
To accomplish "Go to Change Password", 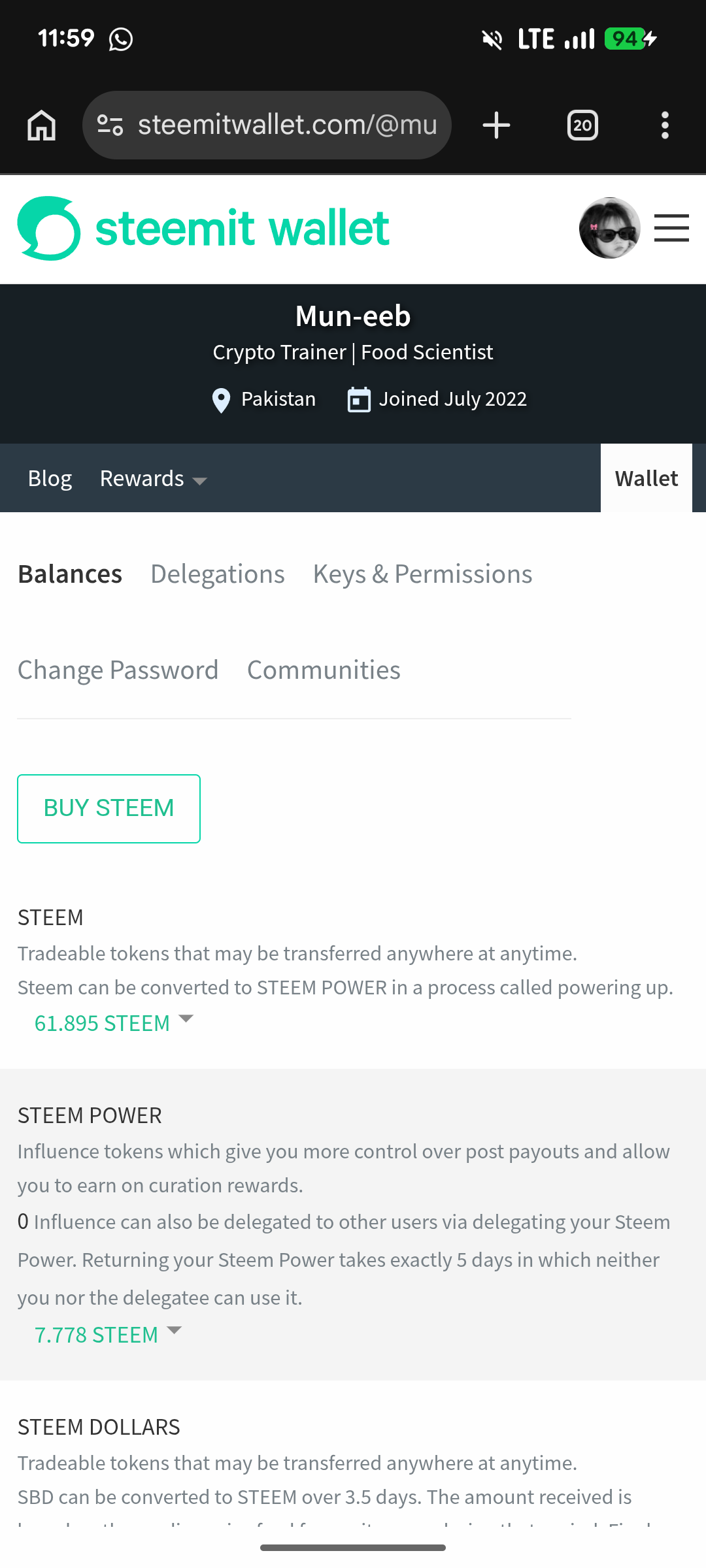I will click(118, 670).
